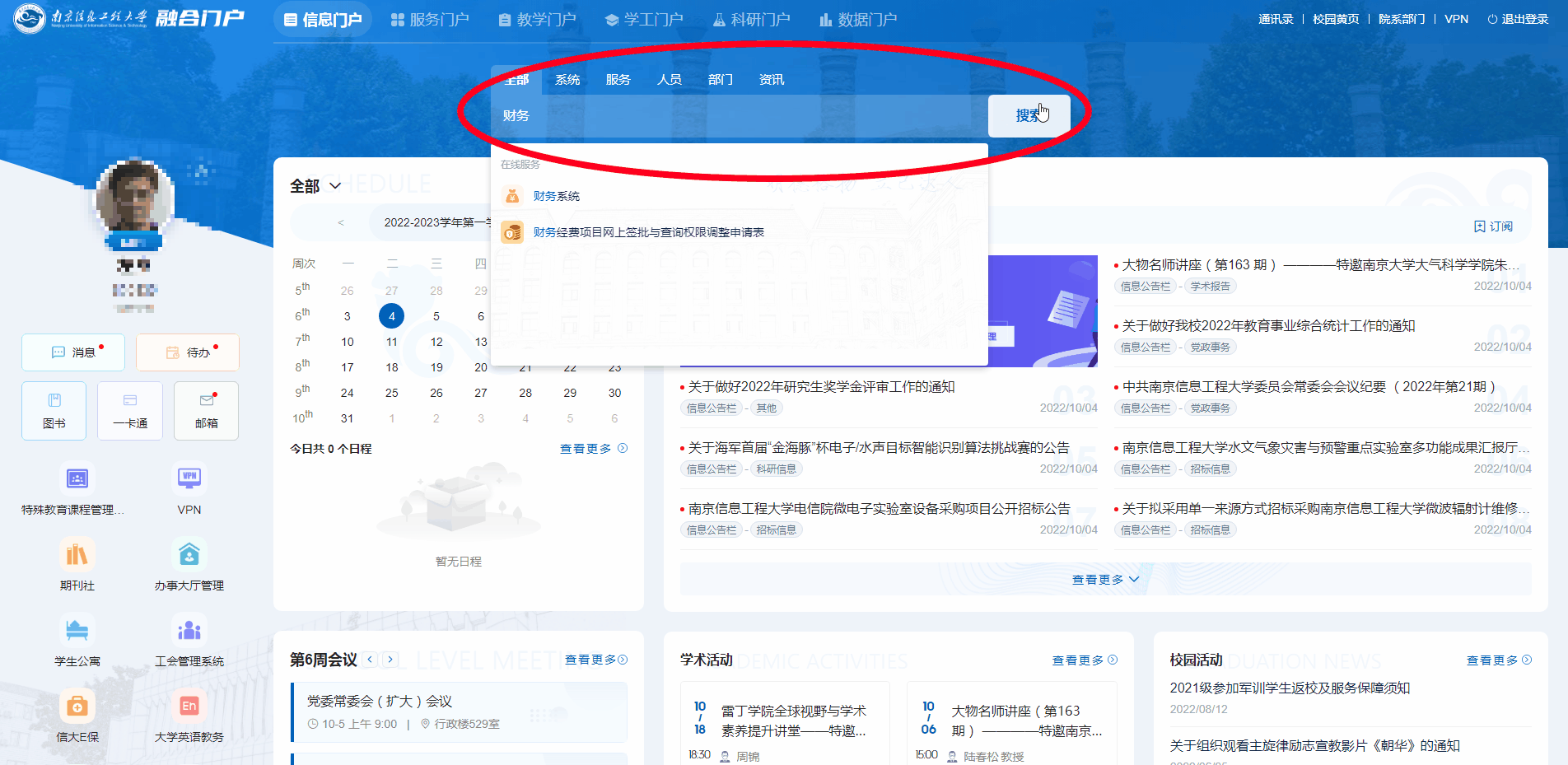Image resolution: width=1568 pixels, height=765 pixels.
Task: Select the 人员 search category tab
Action: (x=669, y=80)
